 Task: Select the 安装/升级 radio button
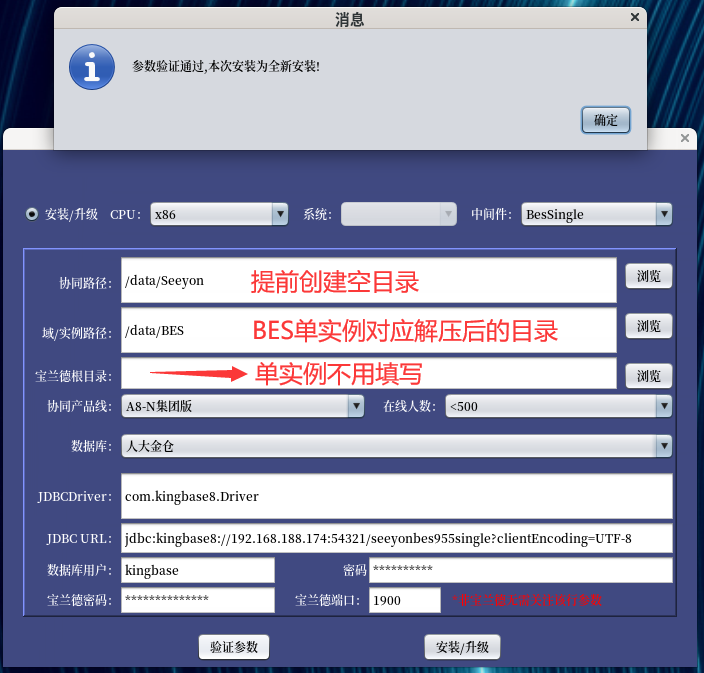(32, 214)
